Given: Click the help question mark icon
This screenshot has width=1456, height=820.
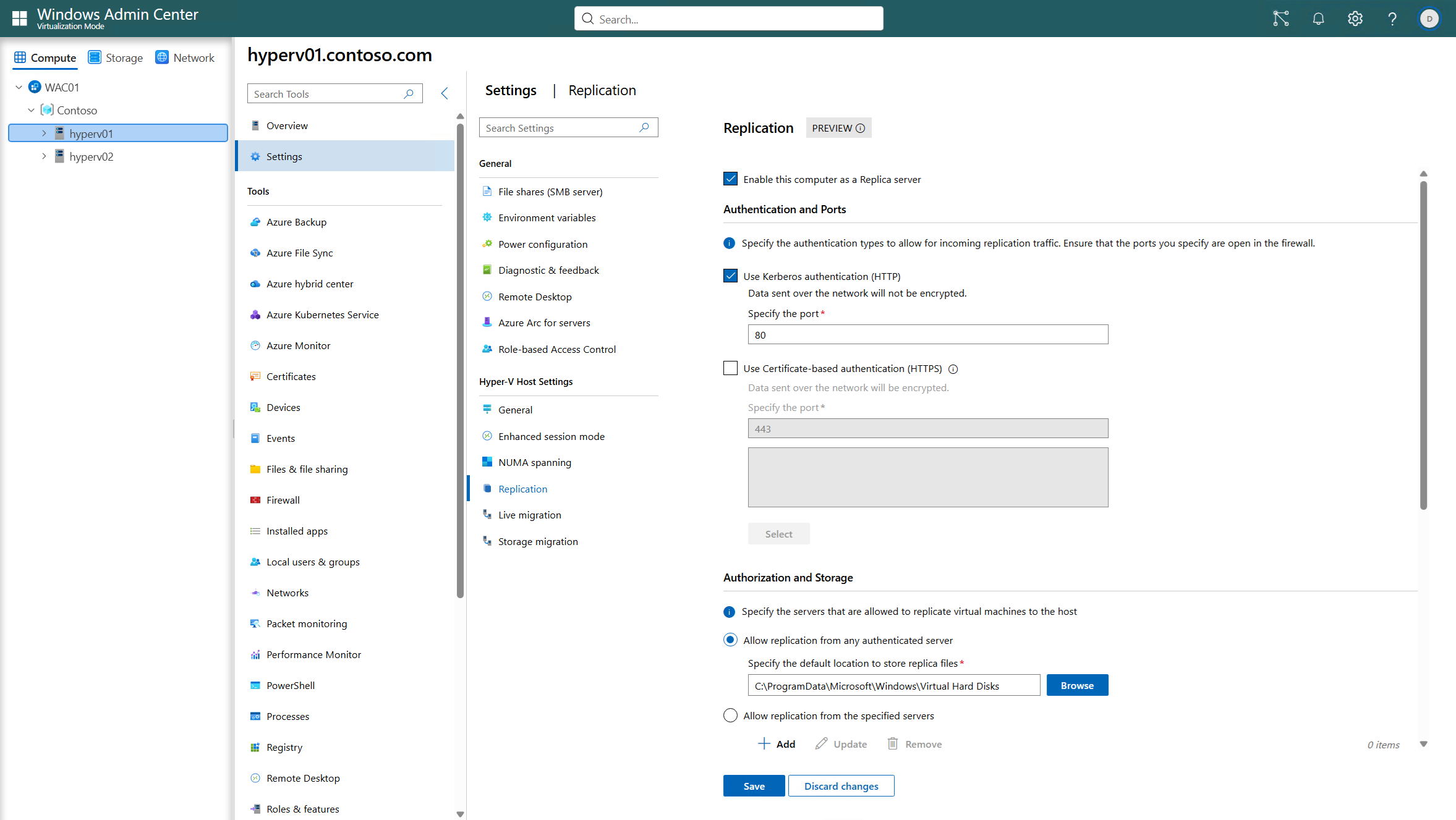Looking at the screenshot, I should (x=1392, y=19).
